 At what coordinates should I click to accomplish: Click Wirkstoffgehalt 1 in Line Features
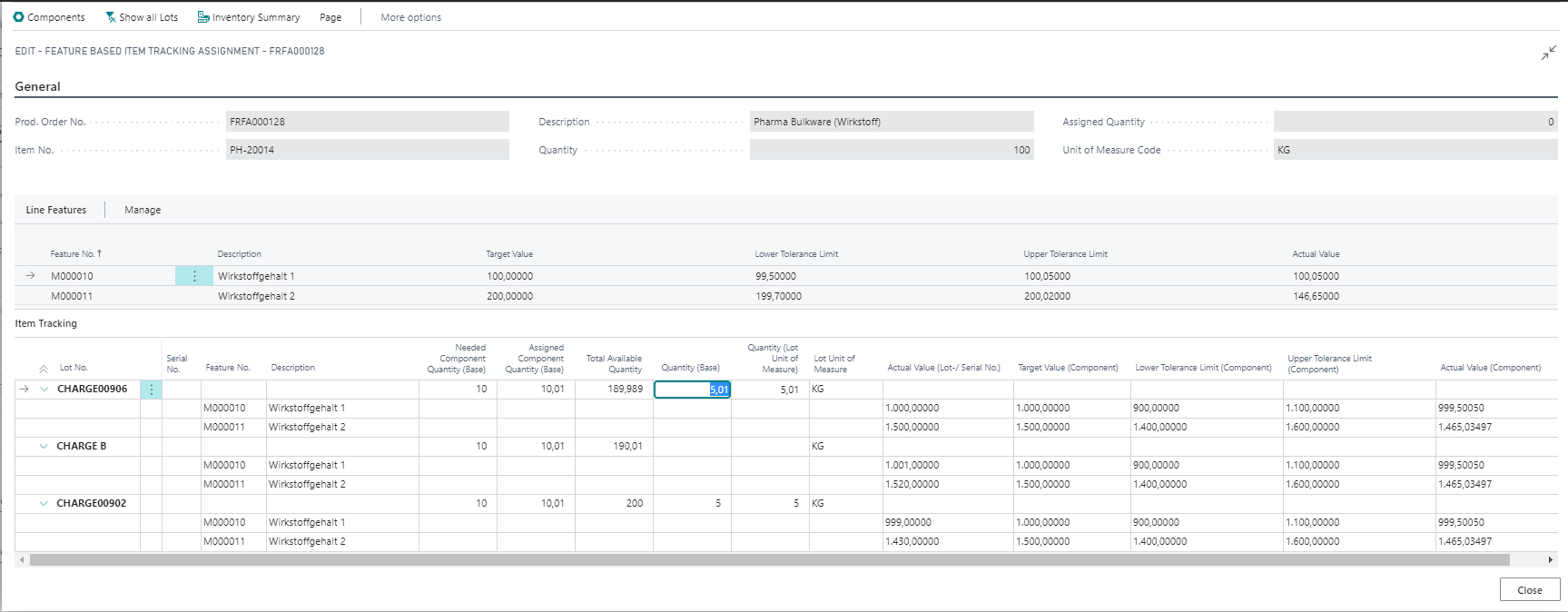click(x=256, y=276)
